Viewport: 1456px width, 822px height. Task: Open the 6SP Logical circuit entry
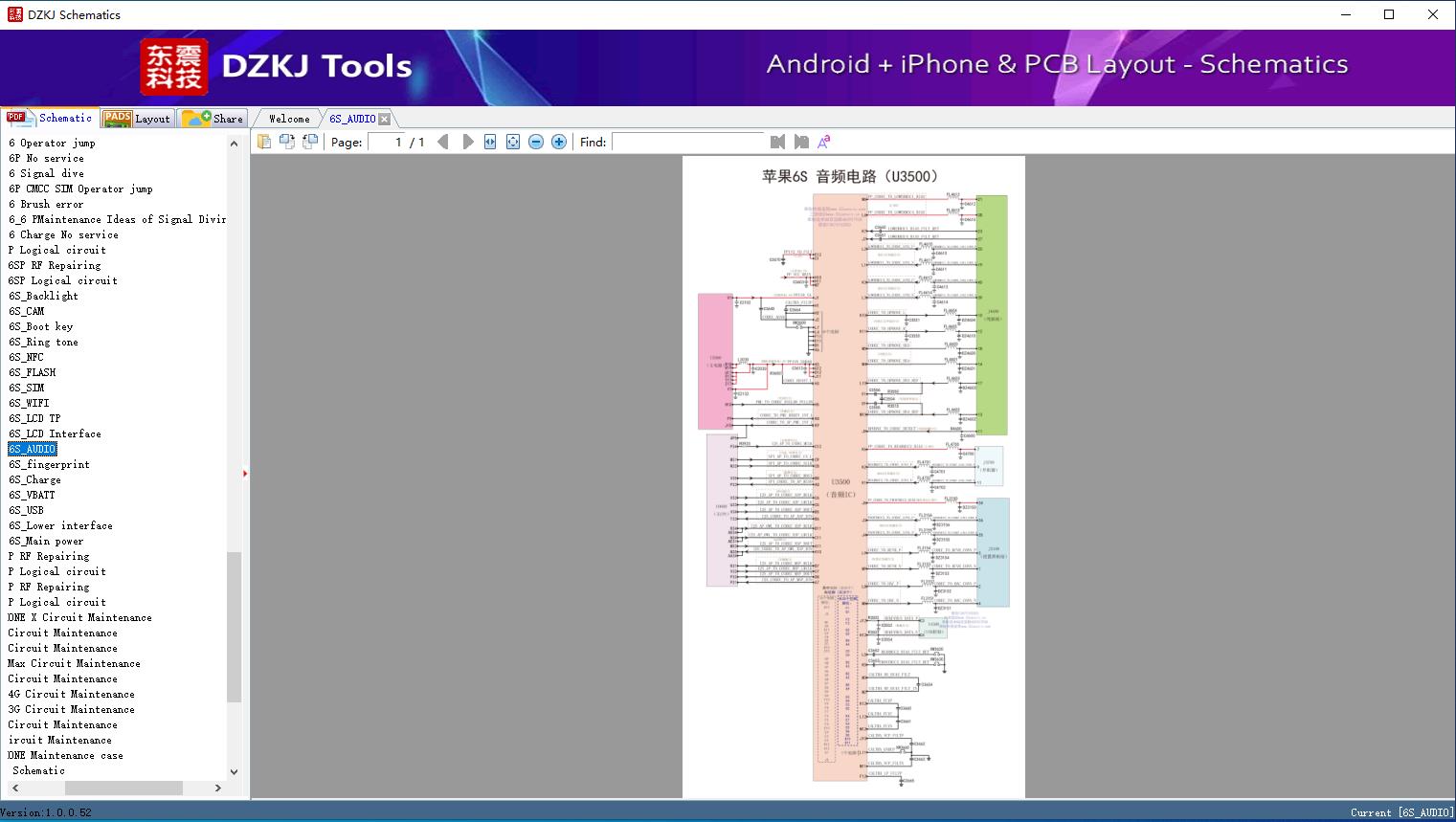point(63,280)
